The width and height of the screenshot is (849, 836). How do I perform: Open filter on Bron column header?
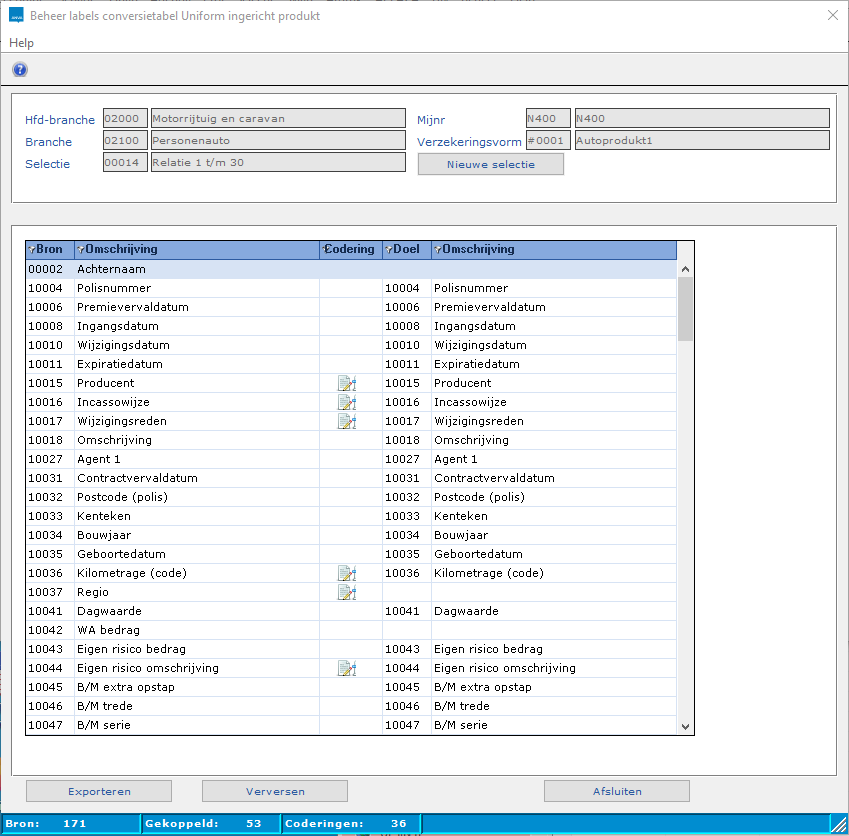(32, 250)
